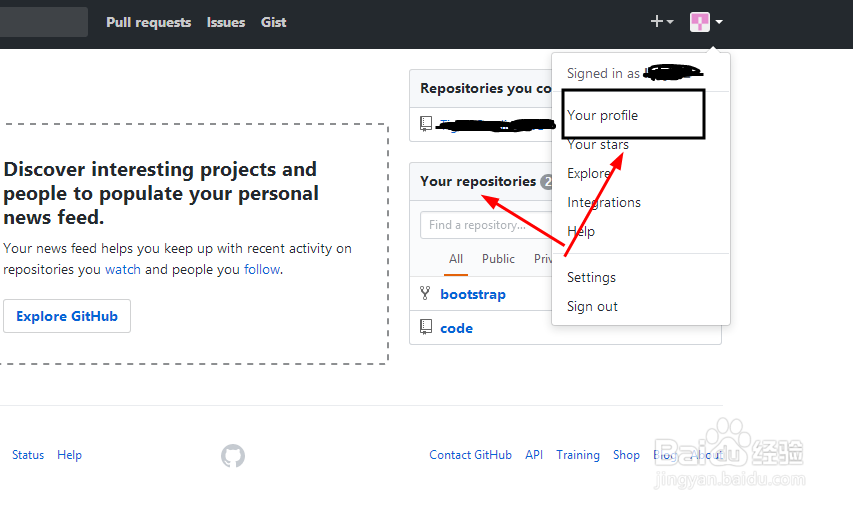Click the book icon of redacted repository
Screen dimensions: 853x509
click(x=426, y=124)
